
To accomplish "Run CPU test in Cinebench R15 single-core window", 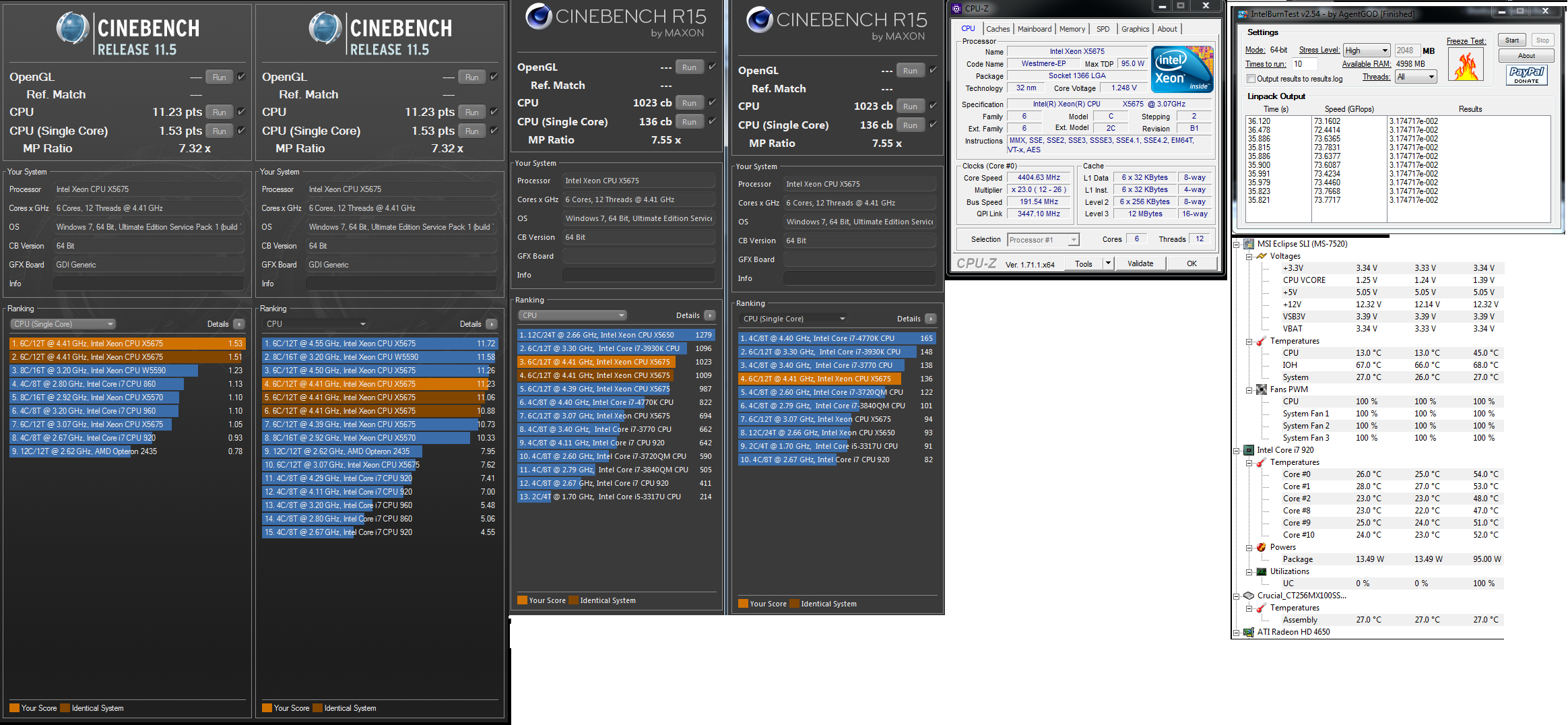I will [x=910, y=106].
